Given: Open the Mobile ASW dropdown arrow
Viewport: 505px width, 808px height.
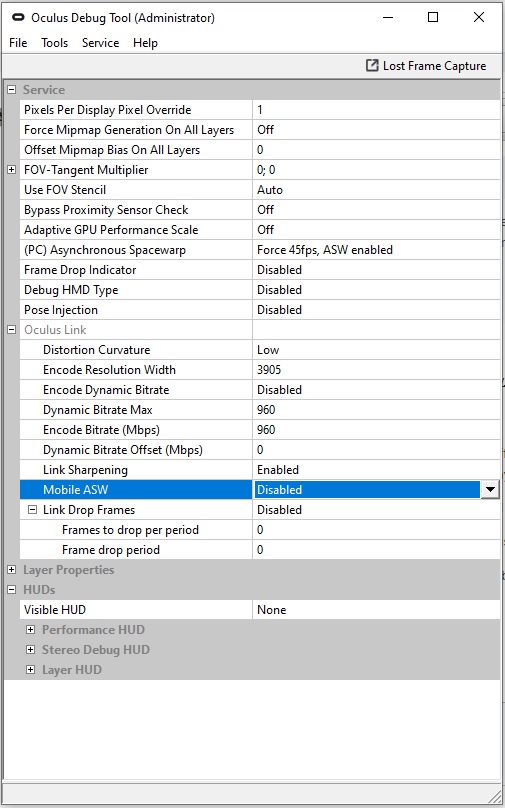Looking at the screenshot, I should 490,490.
